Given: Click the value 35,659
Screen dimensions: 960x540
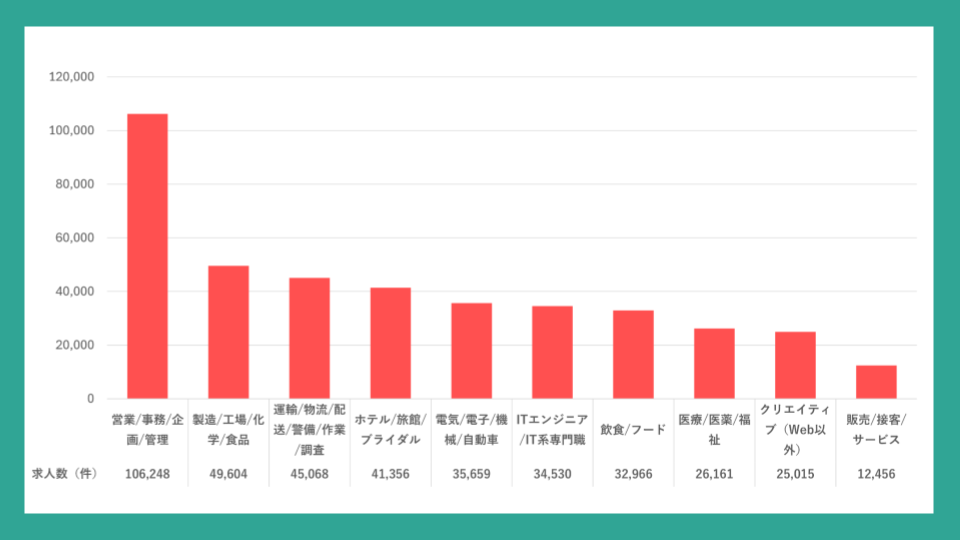Looking at the screenshot, I should point(471,474).
